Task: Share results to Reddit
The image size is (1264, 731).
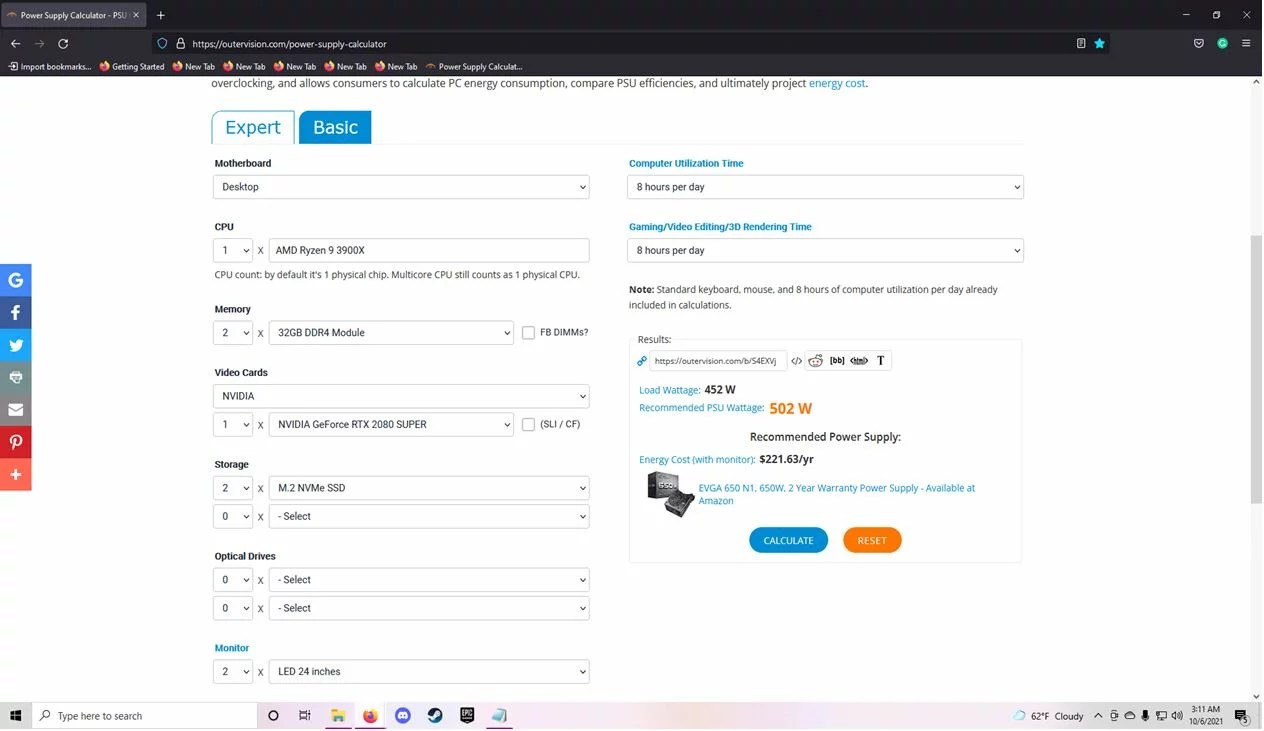Action: [816, 361]
